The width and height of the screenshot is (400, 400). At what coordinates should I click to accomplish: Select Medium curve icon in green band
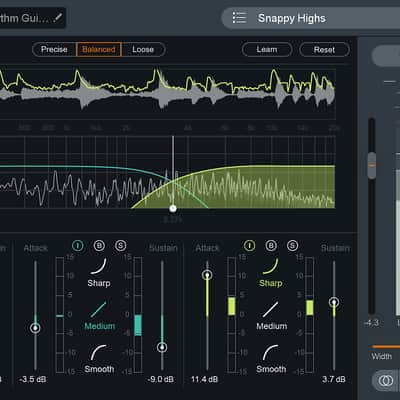coord(270,310)
